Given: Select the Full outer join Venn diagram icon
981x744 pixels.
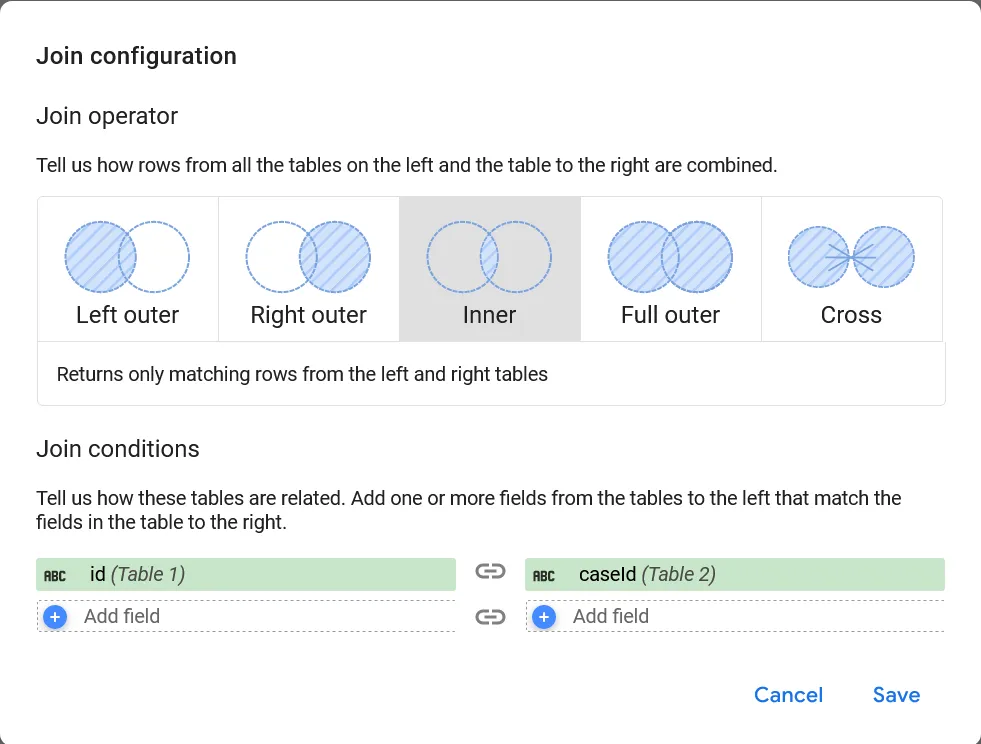Looking at the screenshot, I should [670, 257].
